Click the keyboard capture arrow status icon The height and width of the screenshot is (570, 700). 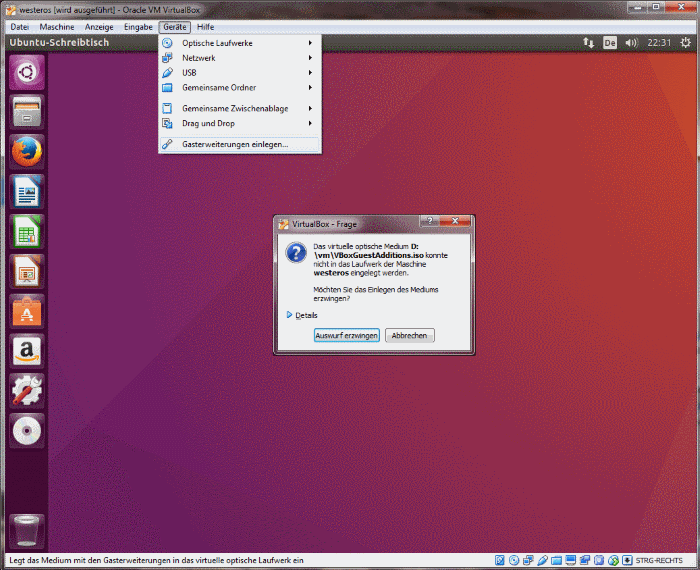[627, 560]
